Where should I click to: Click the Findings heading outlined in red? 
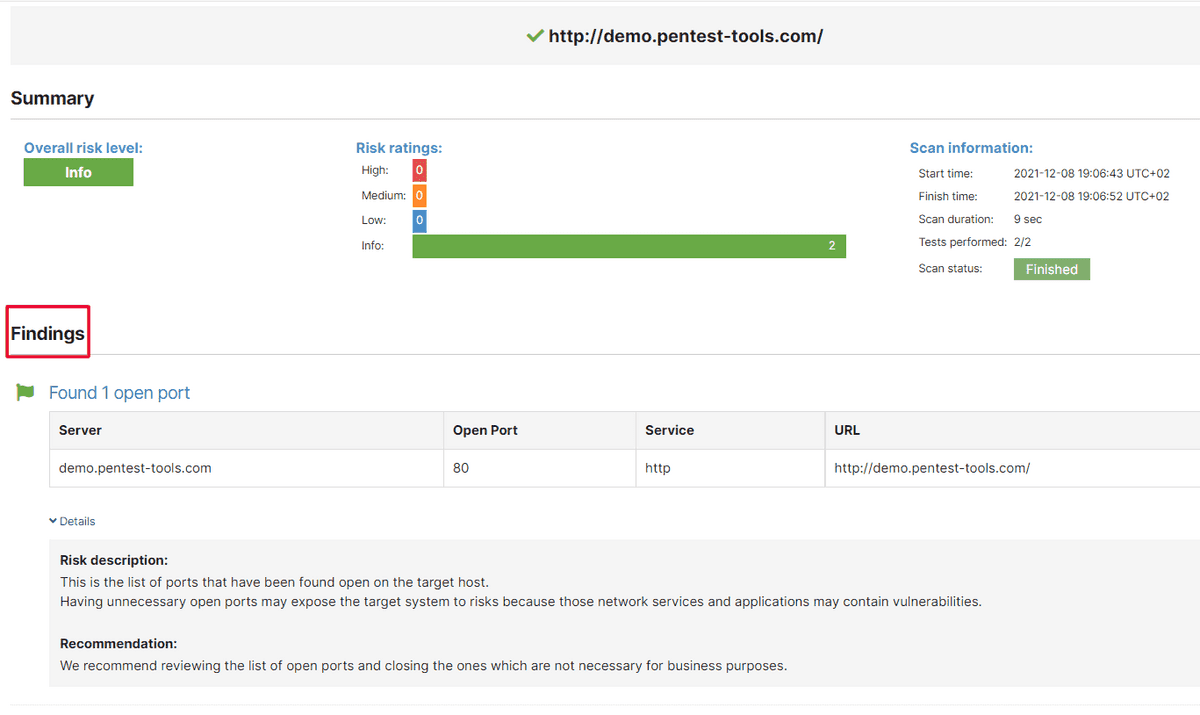click(x=45, y=331)
